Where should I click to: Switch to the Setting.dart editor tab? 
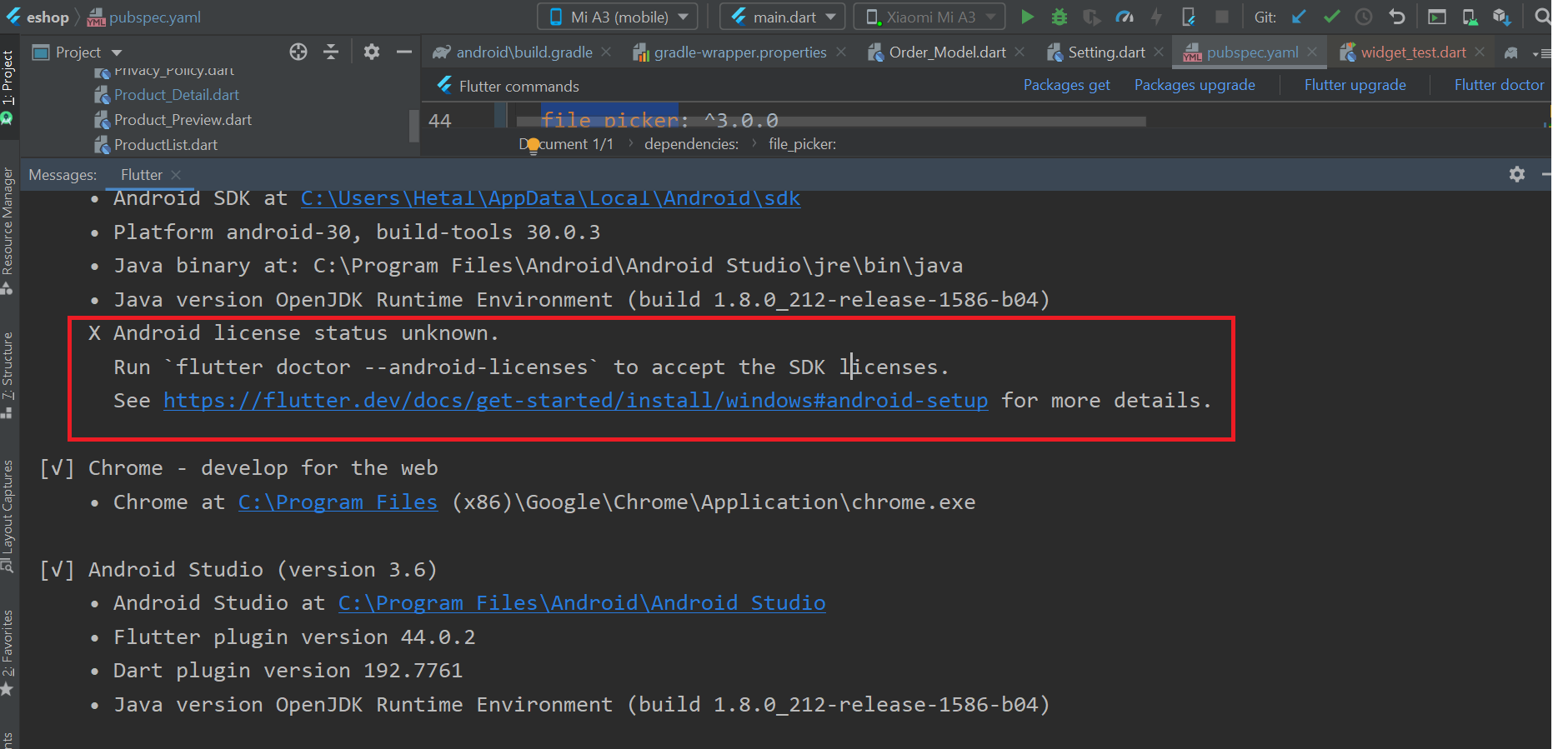point(1105,52)
